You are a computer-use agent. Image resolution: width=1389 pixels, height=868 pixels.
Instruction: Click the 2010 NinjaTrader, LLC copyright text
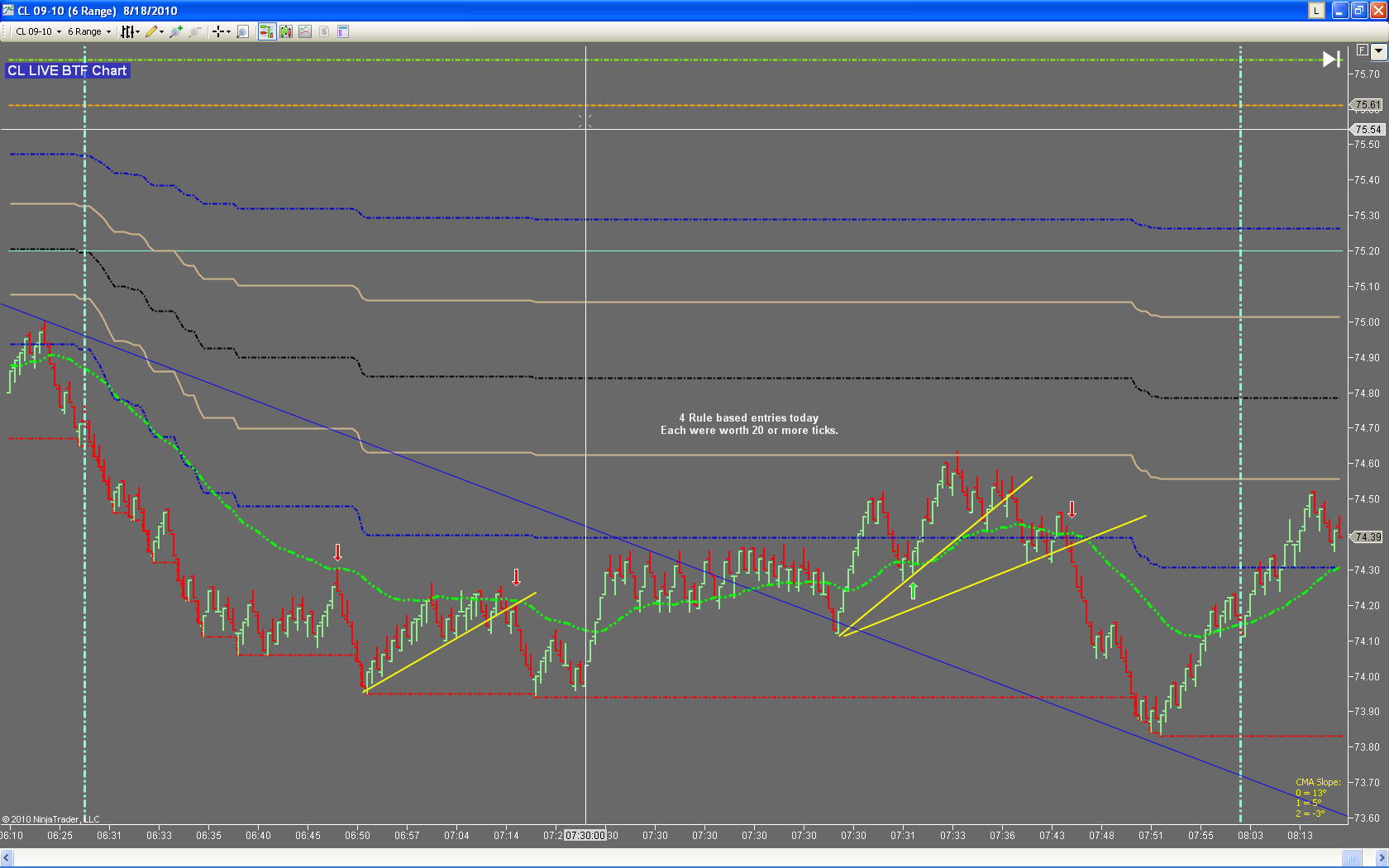(50, 820)
